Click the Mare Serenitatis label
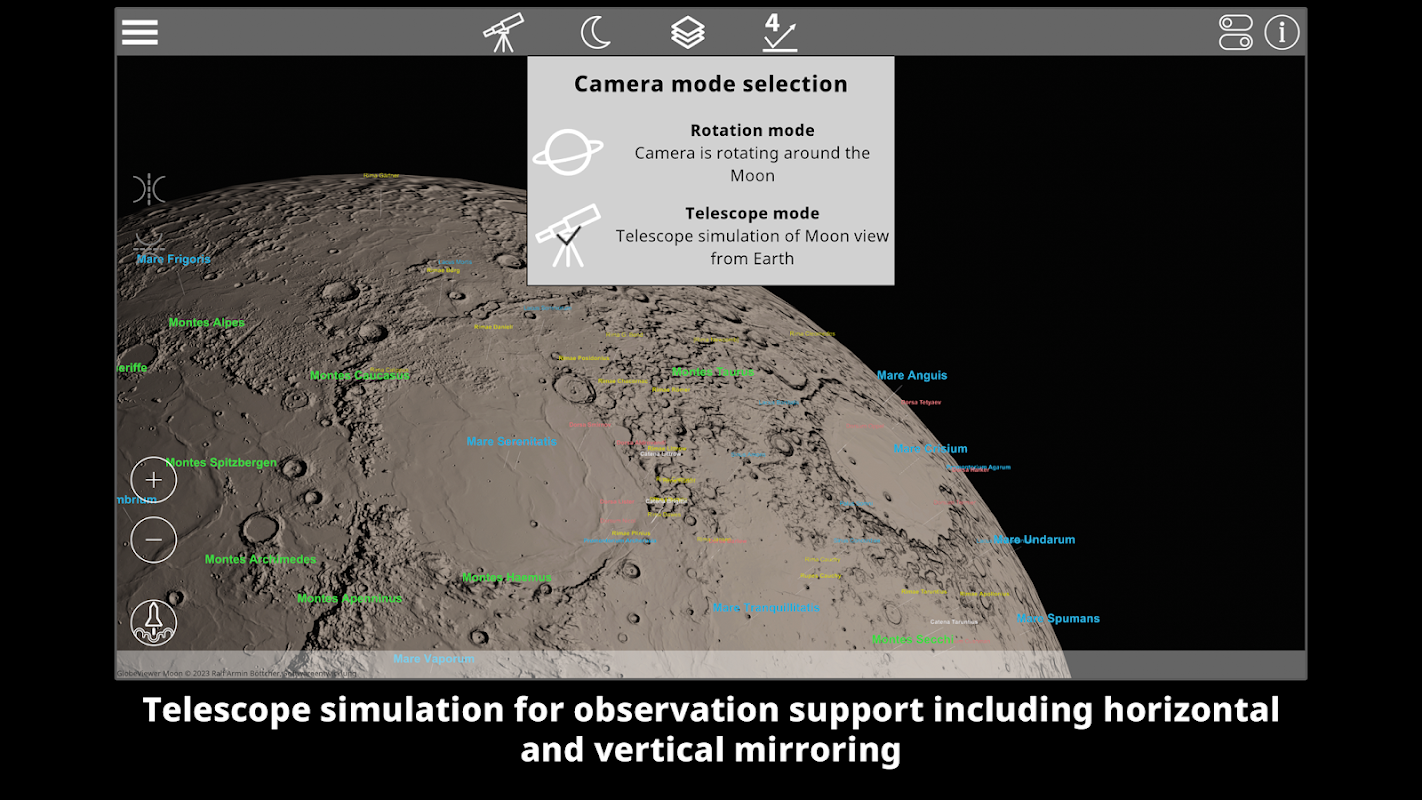The image size is (1422, 800). (x=511, y=441)
